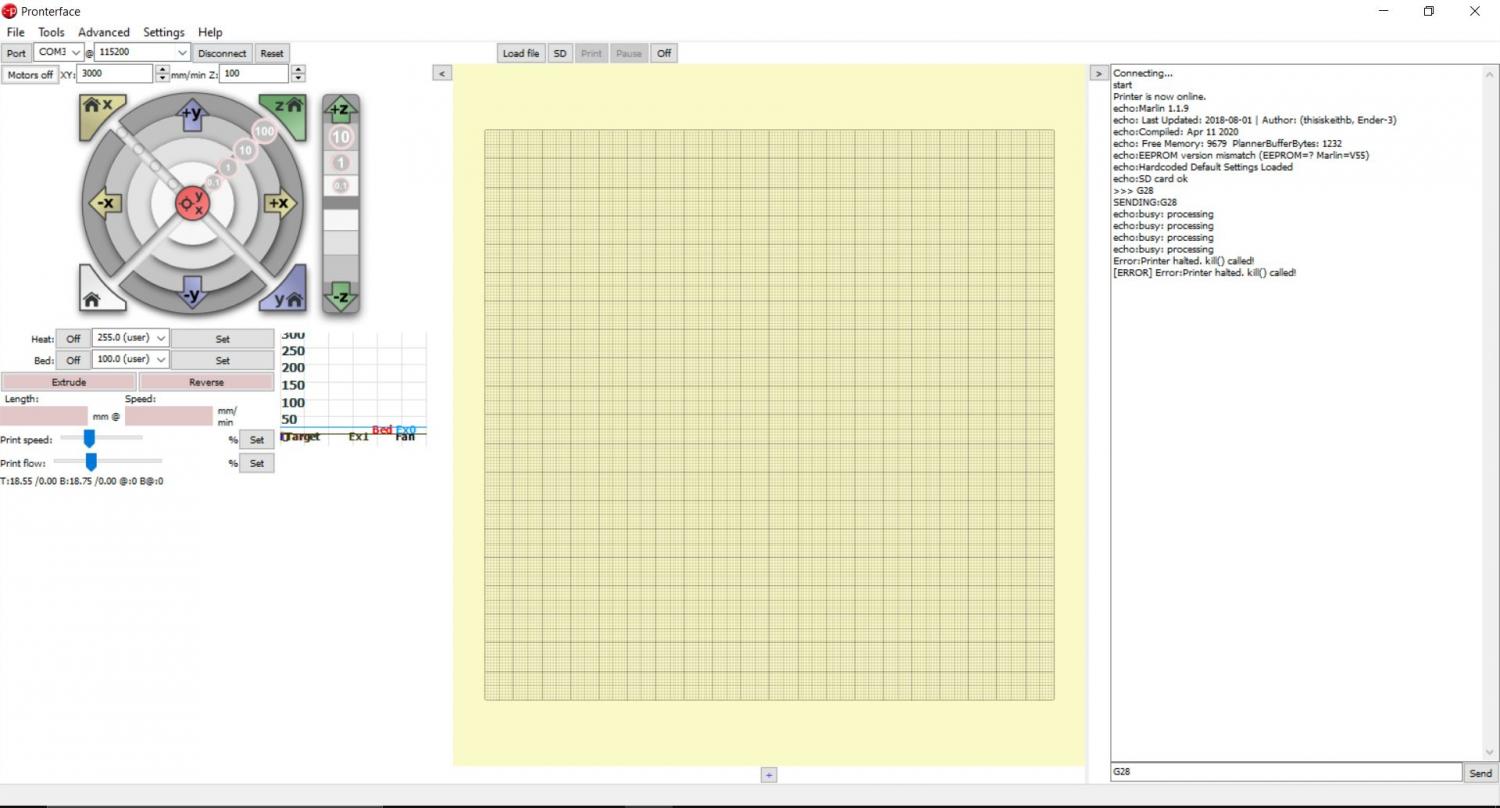
Task: Click the home Z axis icon
Action: click(284, 108)
